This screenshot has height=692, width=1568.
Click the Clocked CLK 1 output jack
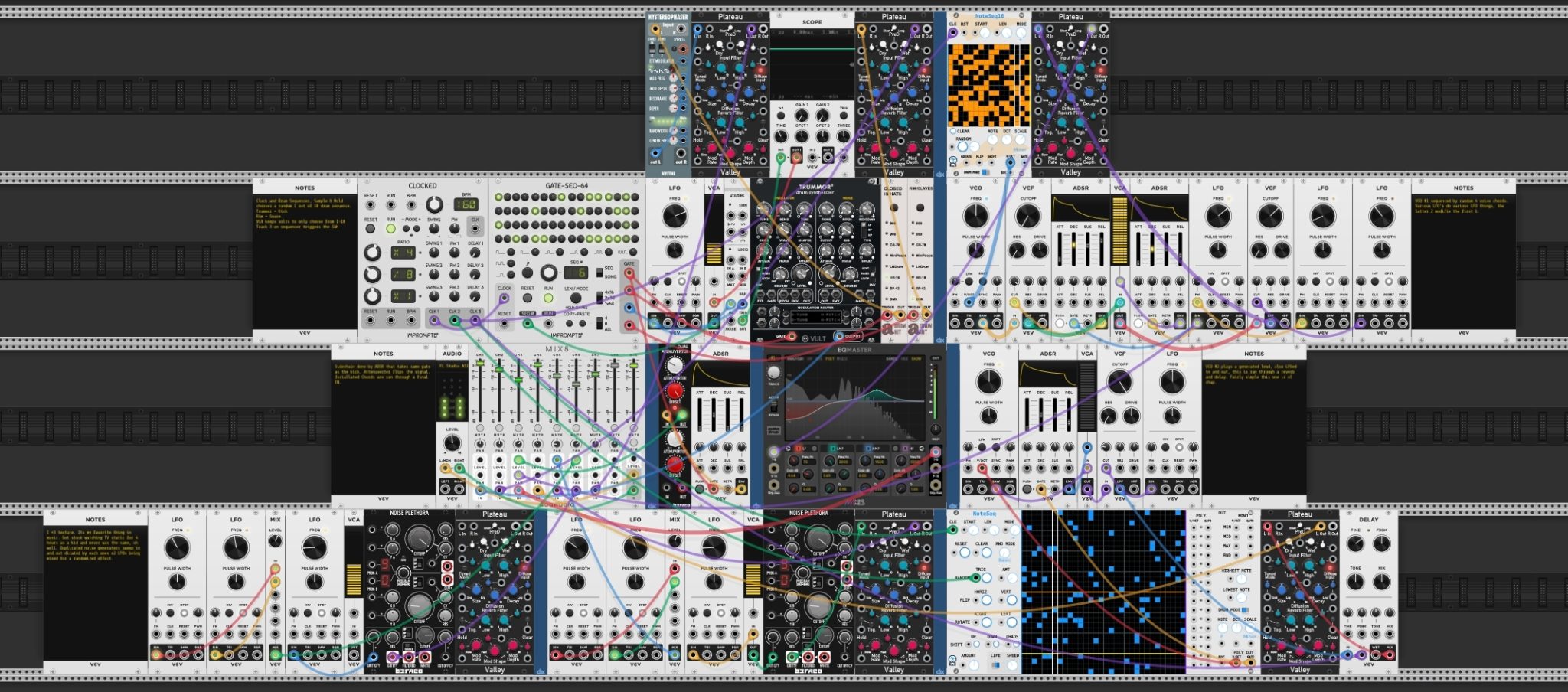coord(434,320)
